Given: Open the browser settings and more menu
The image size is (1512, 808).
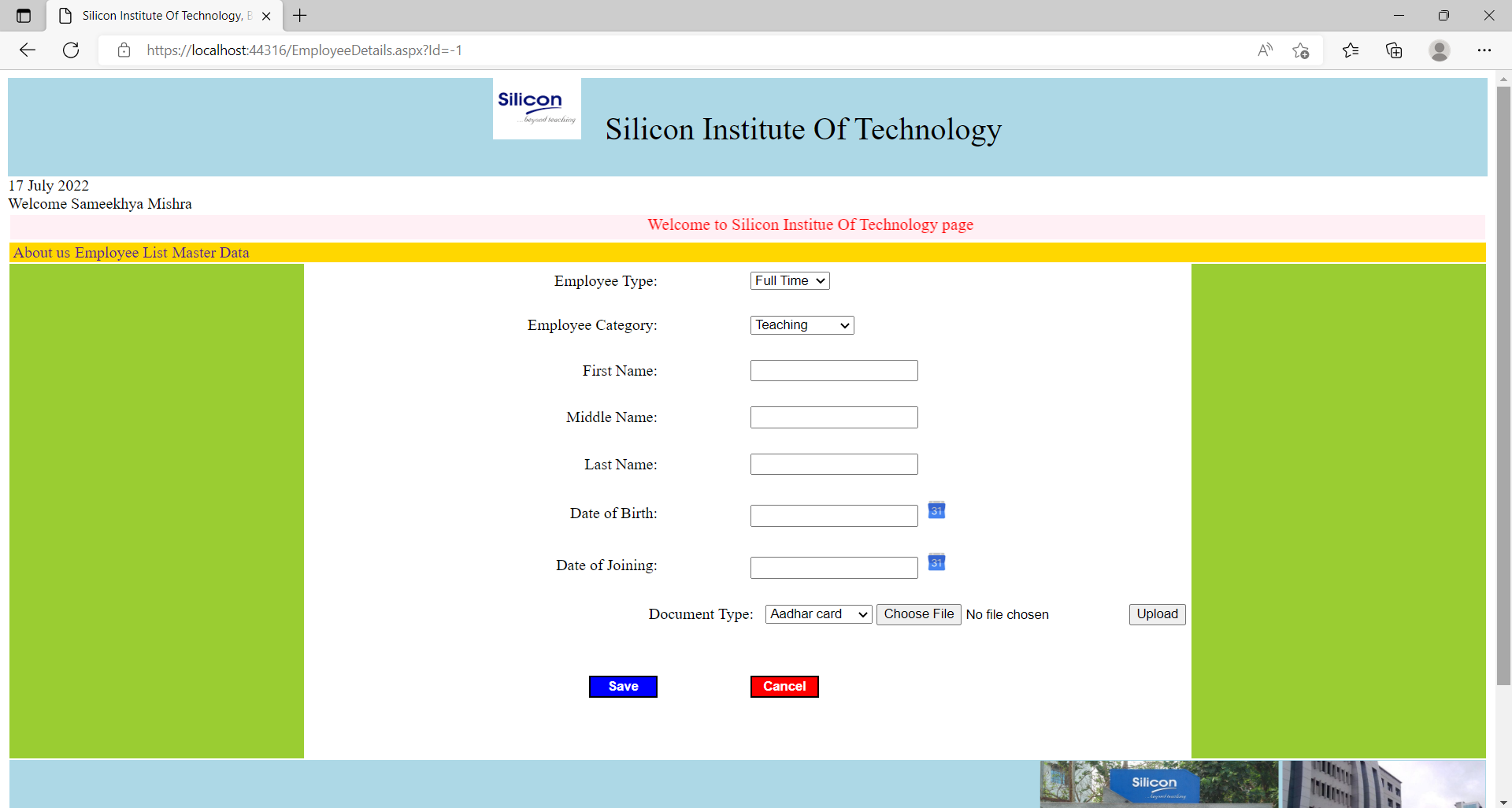Looking at the screenshot, I should [x=1484, y=50].
